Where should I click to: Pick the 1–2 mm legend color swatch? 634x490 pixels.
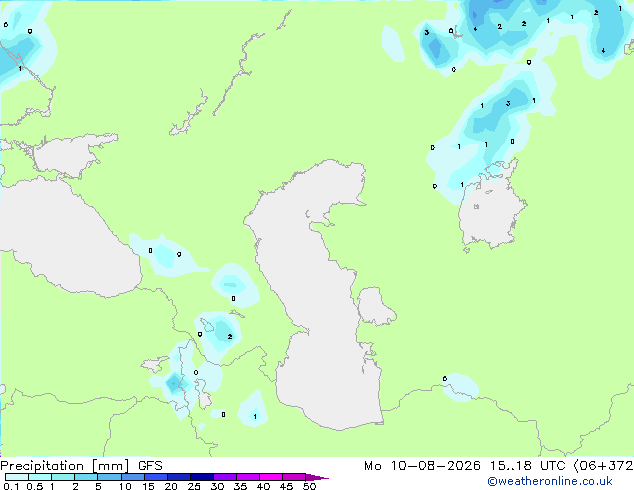(x=63, y=477)
